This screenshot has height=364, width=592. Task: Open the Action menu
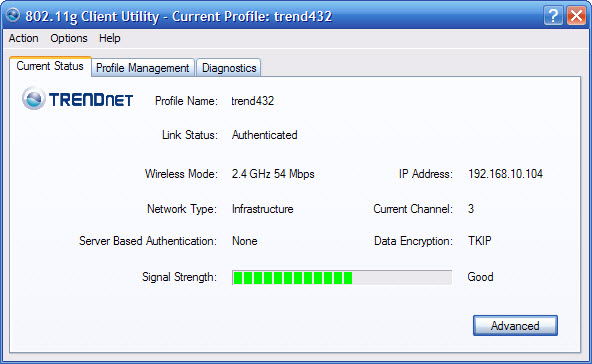pyautogui.click(x=23, y=38)
